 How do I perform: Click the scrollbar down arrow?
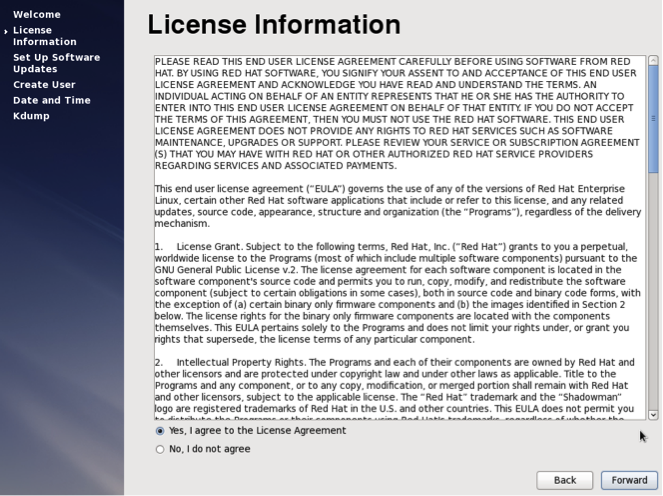653,415
